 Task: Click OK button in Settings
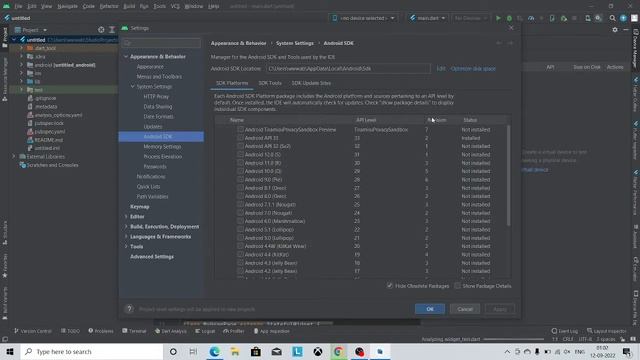point(430,309)
